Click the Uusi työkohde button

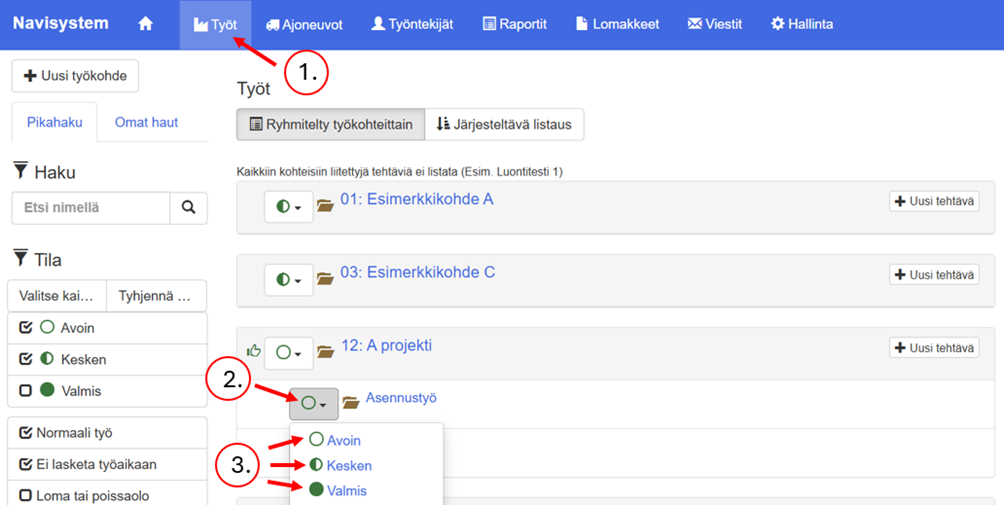point(75,76)
